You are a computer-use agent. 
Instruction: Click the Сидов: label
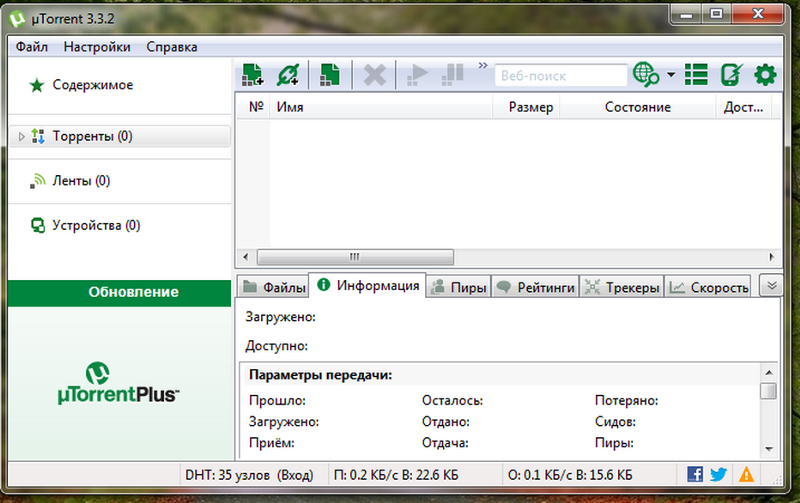coord(615,422)
